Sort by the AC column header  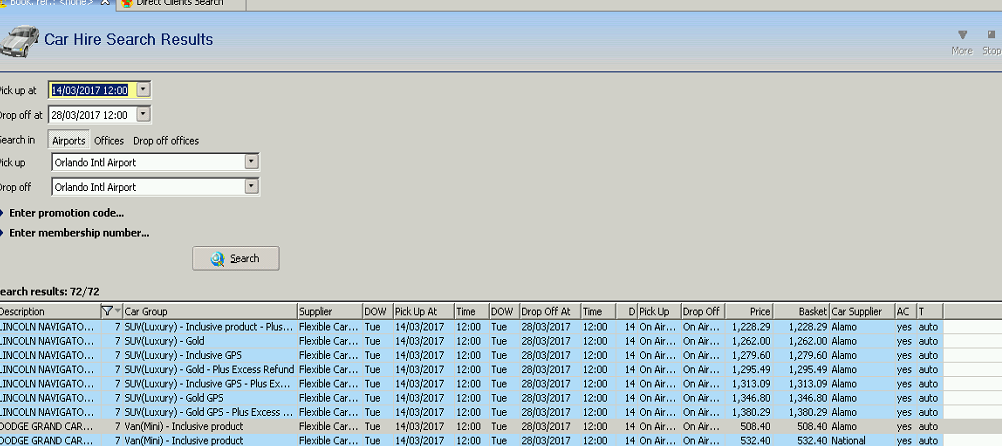pyautogui.click(x=906, y=311)
